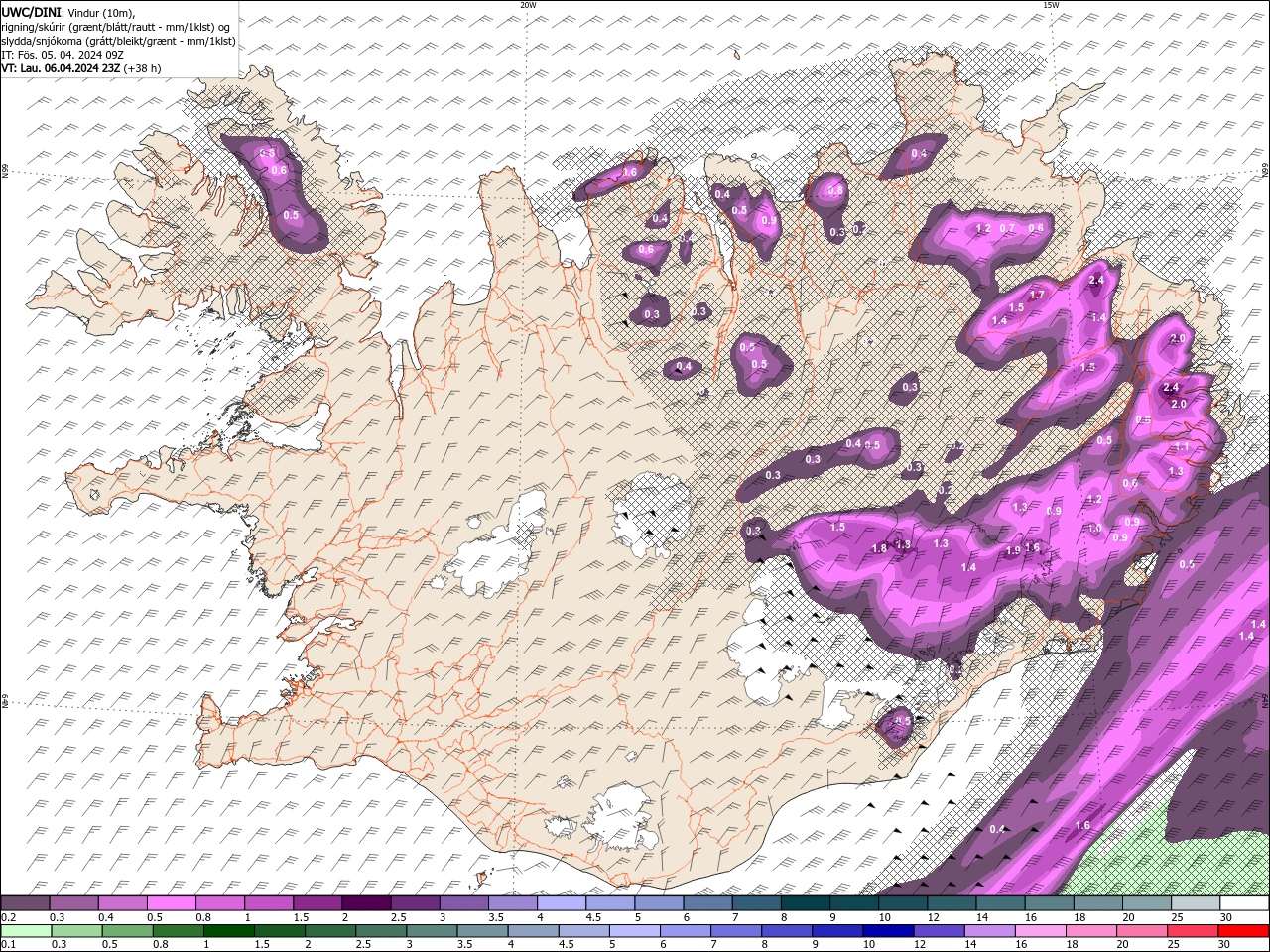This screenshot has height=952, width=1270.
Task: Click the '0.2' label in the upper legend
Action: click(8, 917)
